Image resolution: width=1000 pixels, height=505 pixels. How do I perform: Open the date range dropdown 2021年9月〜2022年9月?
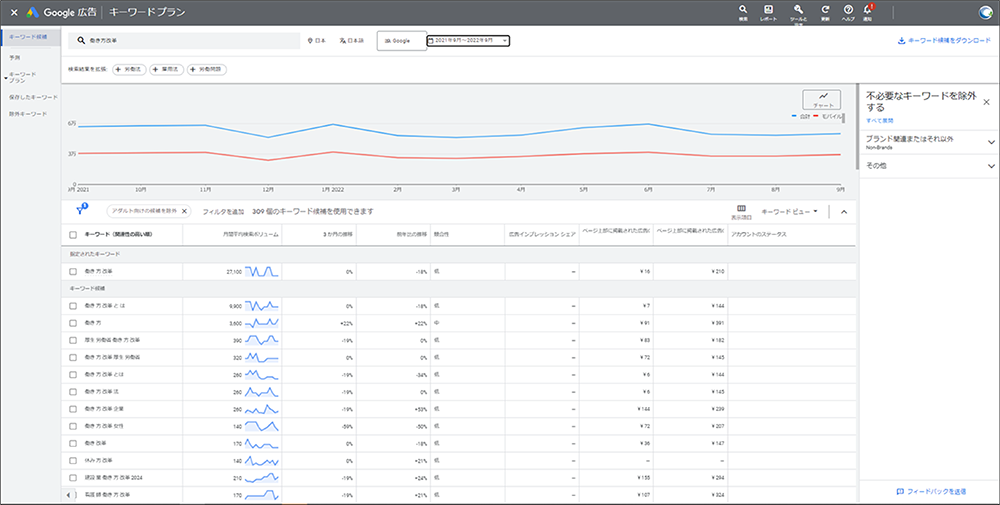click(468, 41)
